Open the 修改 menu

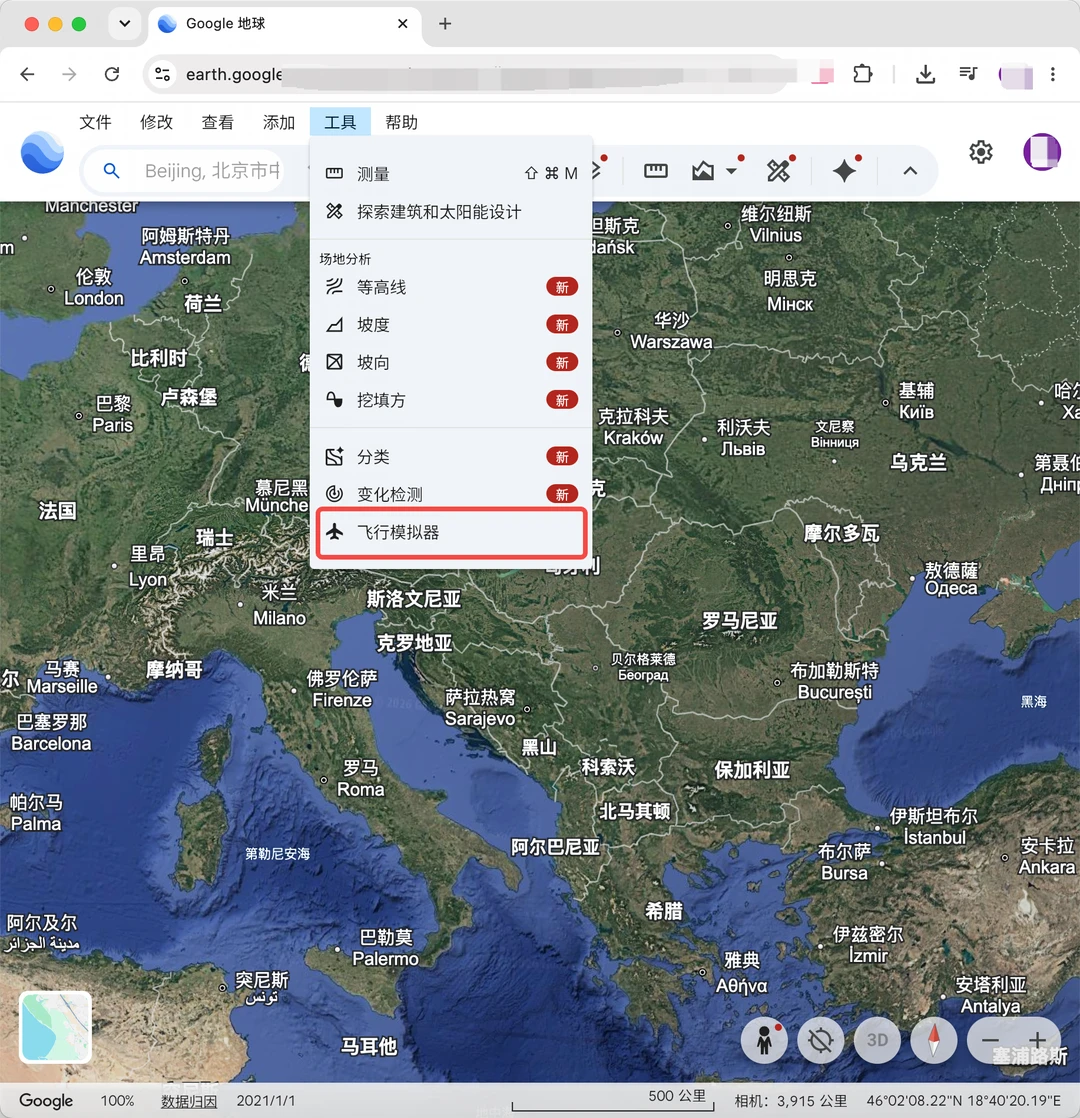point(156,122)
